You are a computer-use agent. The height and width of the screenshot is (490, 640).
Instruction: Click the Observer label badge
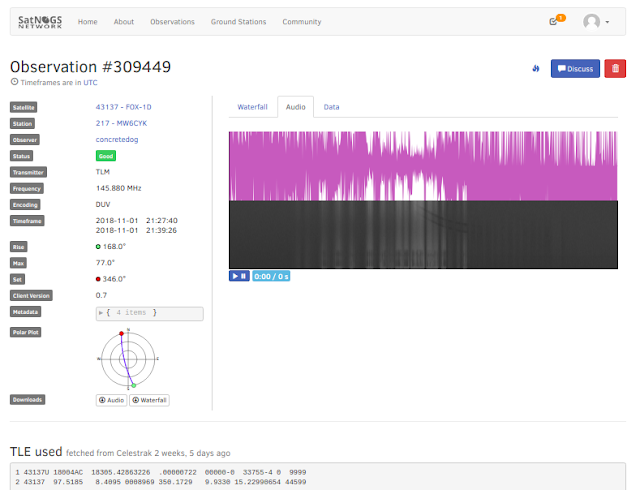pyautogui.click(x=25, y=140)
